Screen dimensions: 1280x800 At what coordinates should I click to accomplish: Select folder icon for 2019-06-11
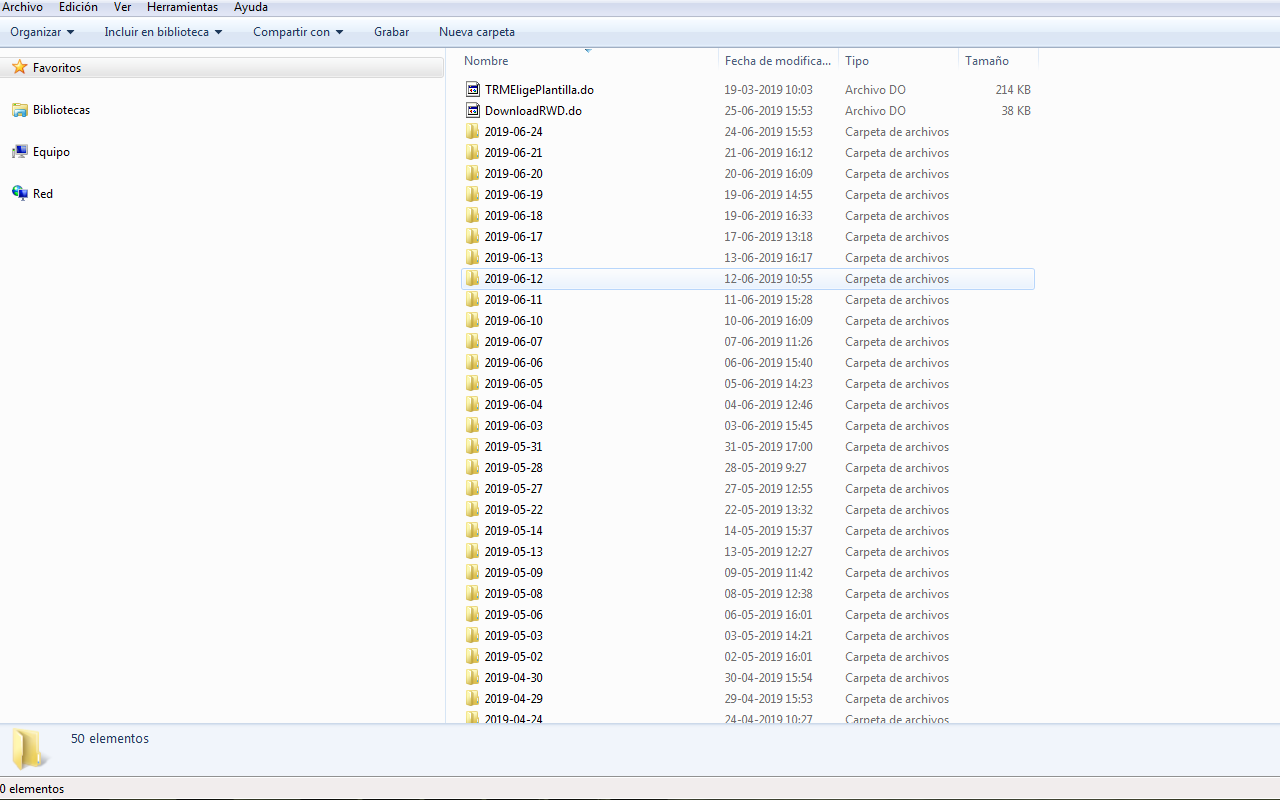click(473, 300)
